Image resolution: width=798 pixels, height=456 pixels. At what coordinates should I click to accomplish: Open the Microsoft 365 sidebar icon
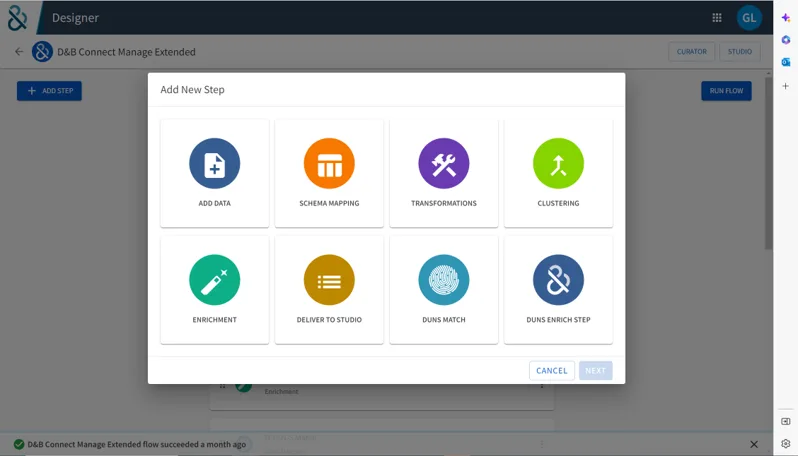786,40
